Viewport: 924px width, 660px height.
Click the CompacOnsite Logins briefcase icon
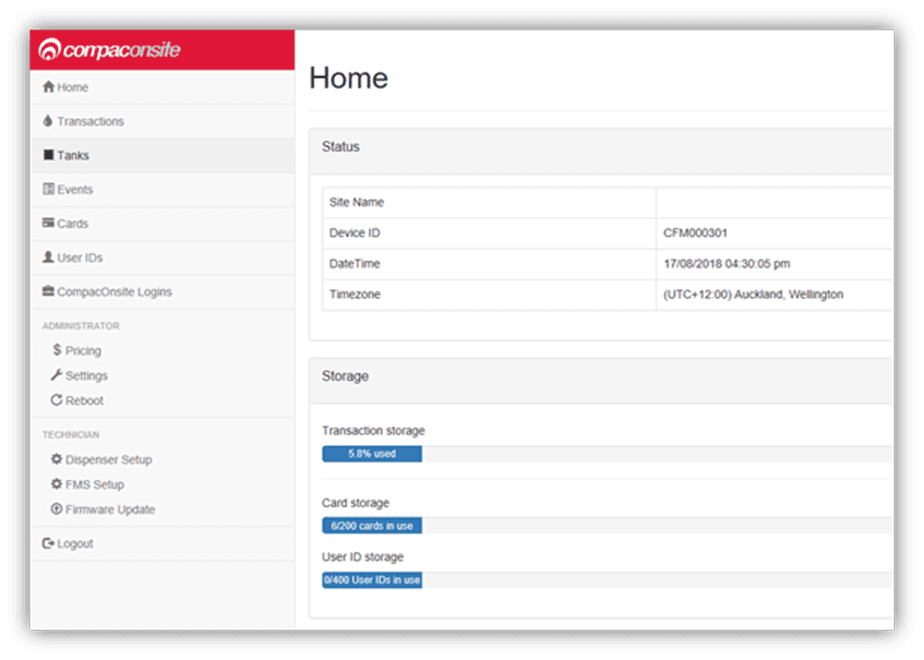(48, 291)
